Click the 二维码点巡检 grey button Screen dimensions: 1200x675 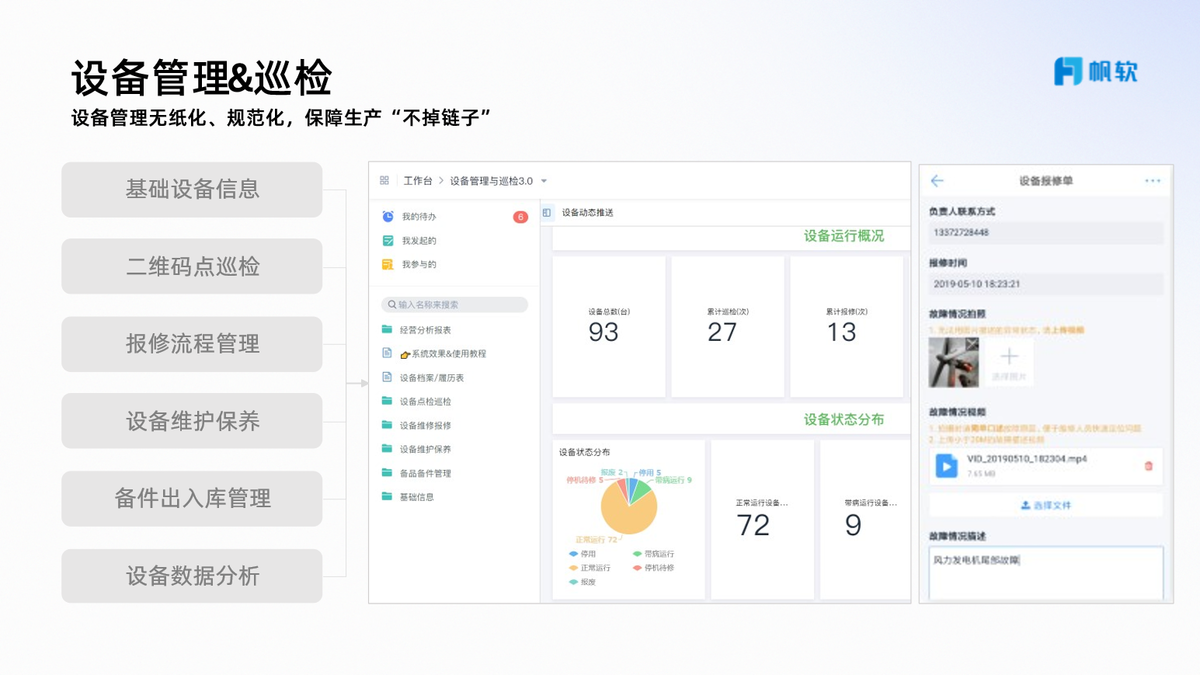(192, 266)
